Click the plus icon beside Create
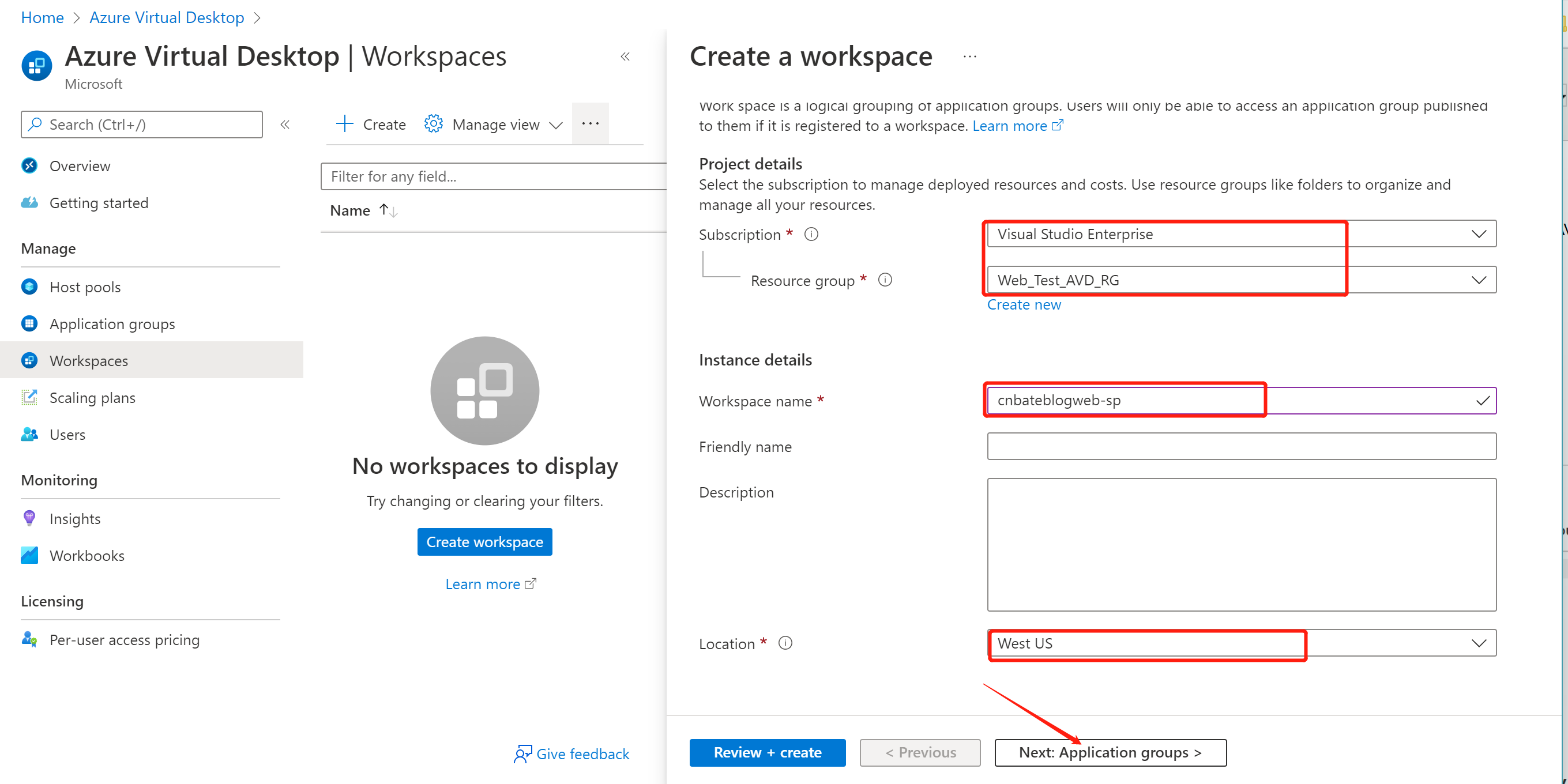1568x784 pixels. tap(344, 123)
